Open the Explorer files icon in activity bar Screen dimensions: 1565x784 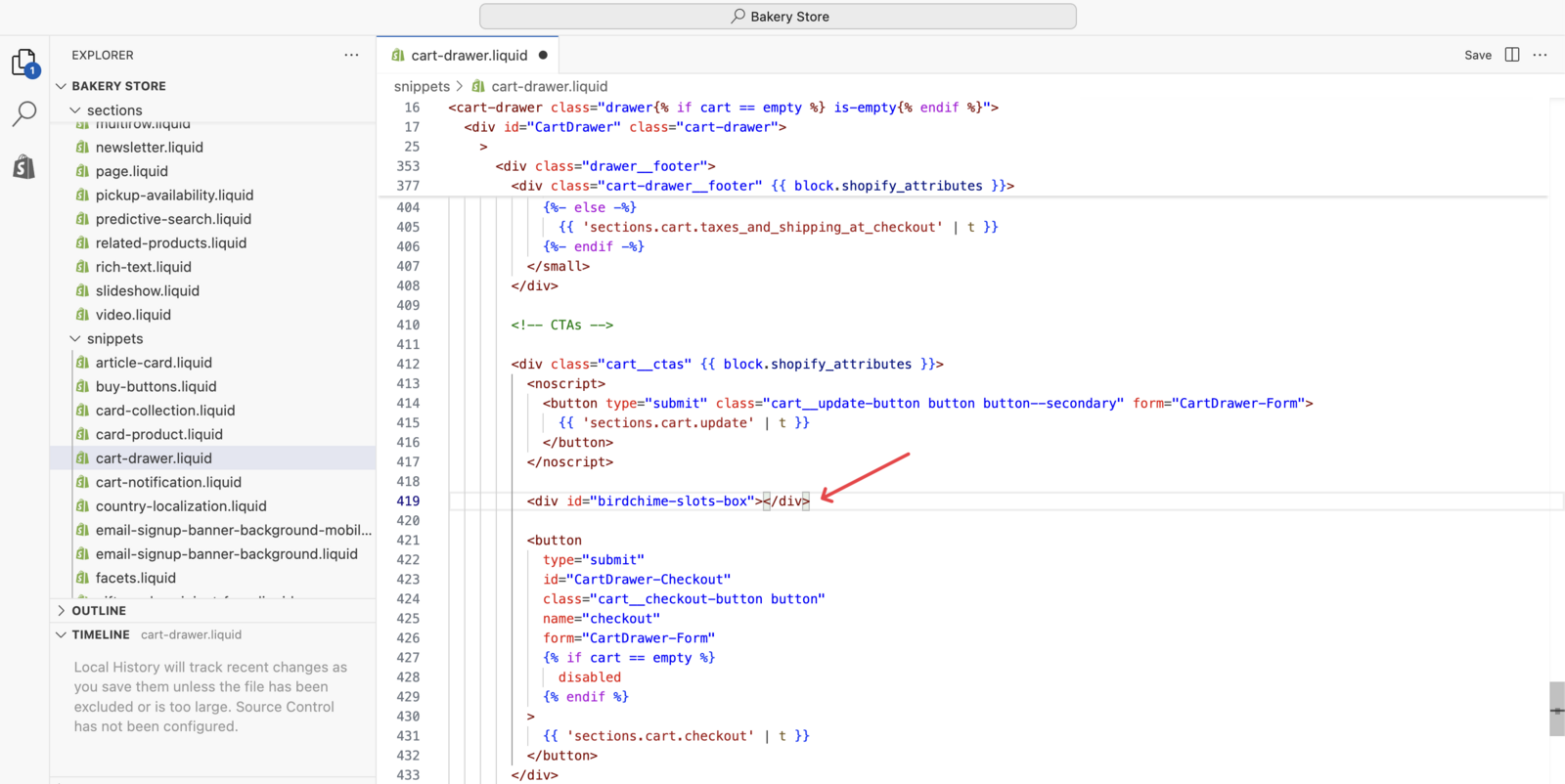click(24, 64)
